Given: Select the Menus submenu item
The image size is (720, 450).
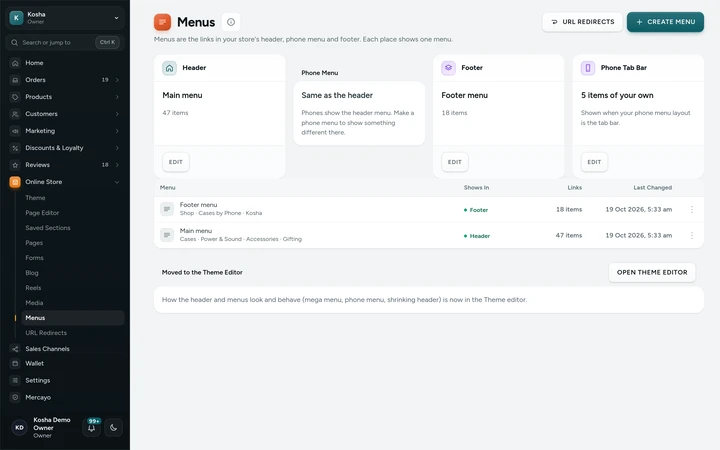Looking at the screenshot, I should [x=73, y=318].
